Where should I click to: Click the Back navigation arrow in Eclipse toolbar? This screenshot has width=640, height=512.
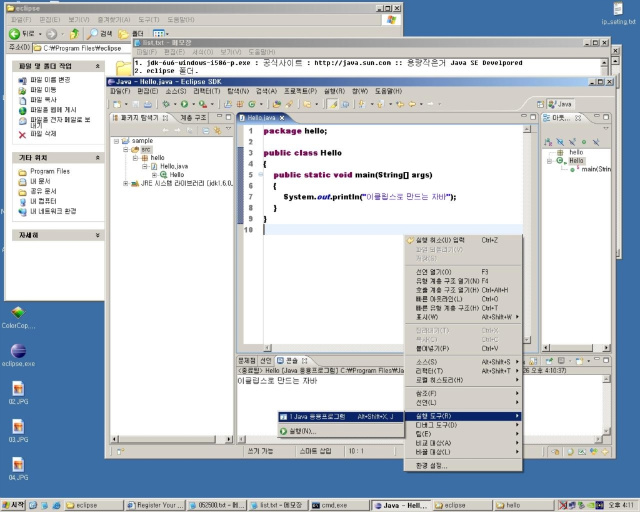[x=412, y=105]
